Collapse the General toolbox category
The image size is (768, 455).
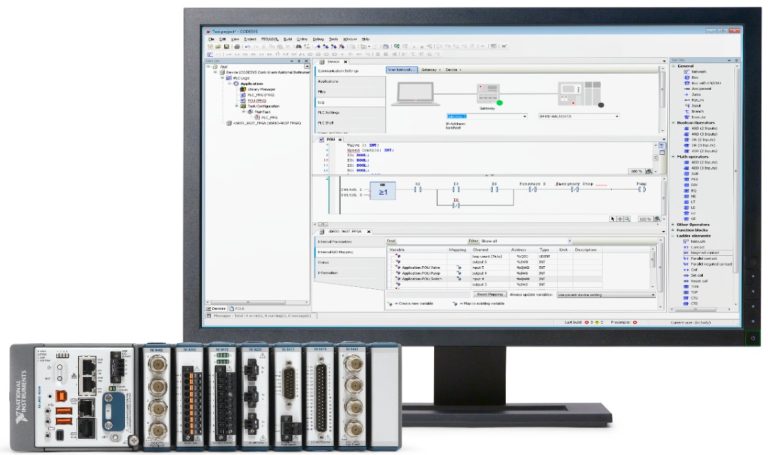pos(674,66)
